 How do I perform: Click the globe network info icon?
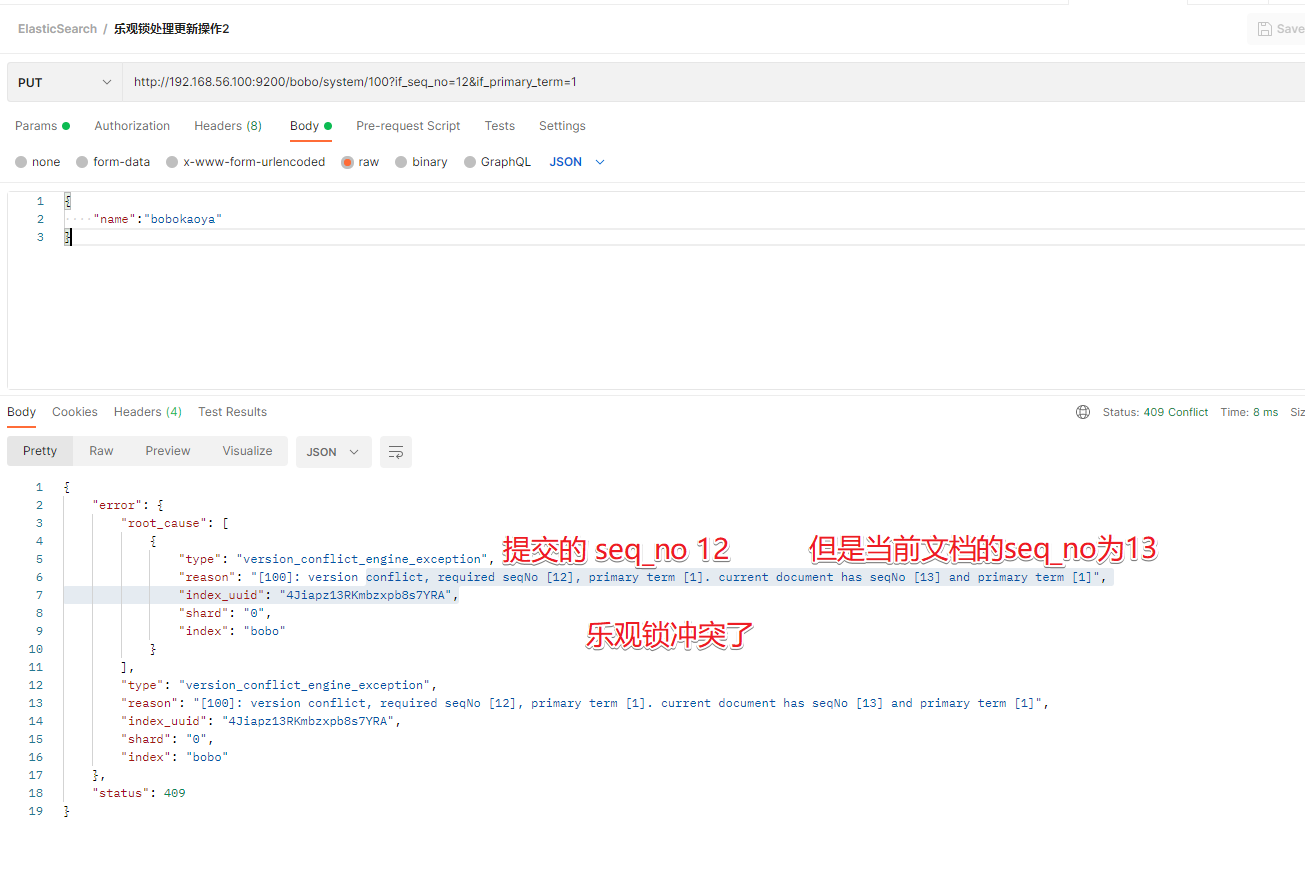[x=1083, y=412]
